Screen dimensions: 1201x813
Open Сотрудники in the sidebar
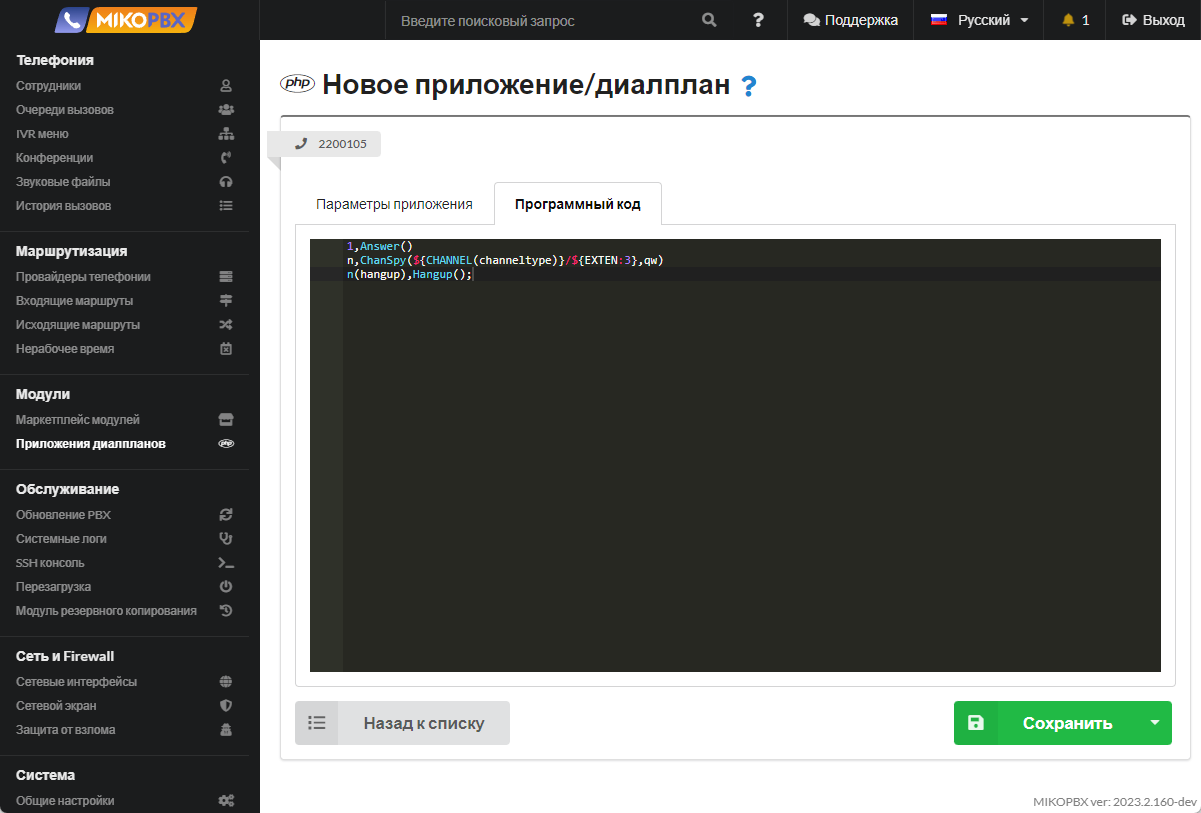click(49, 86)
